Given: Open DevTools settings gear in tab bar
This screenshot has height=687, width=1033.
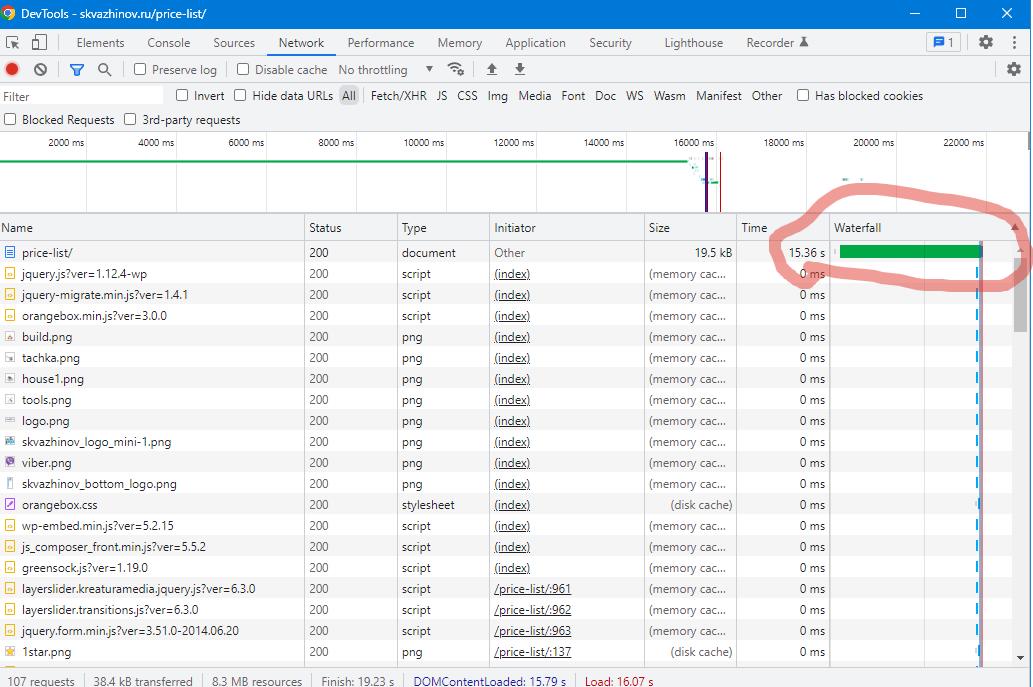Looking at the screenshot, I should (x=986, y=42).
